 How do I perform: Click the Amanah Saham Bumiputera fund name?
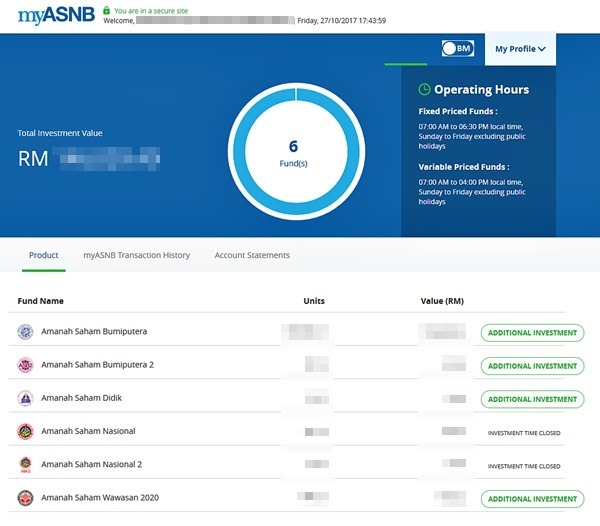click(x=94, y=331)
